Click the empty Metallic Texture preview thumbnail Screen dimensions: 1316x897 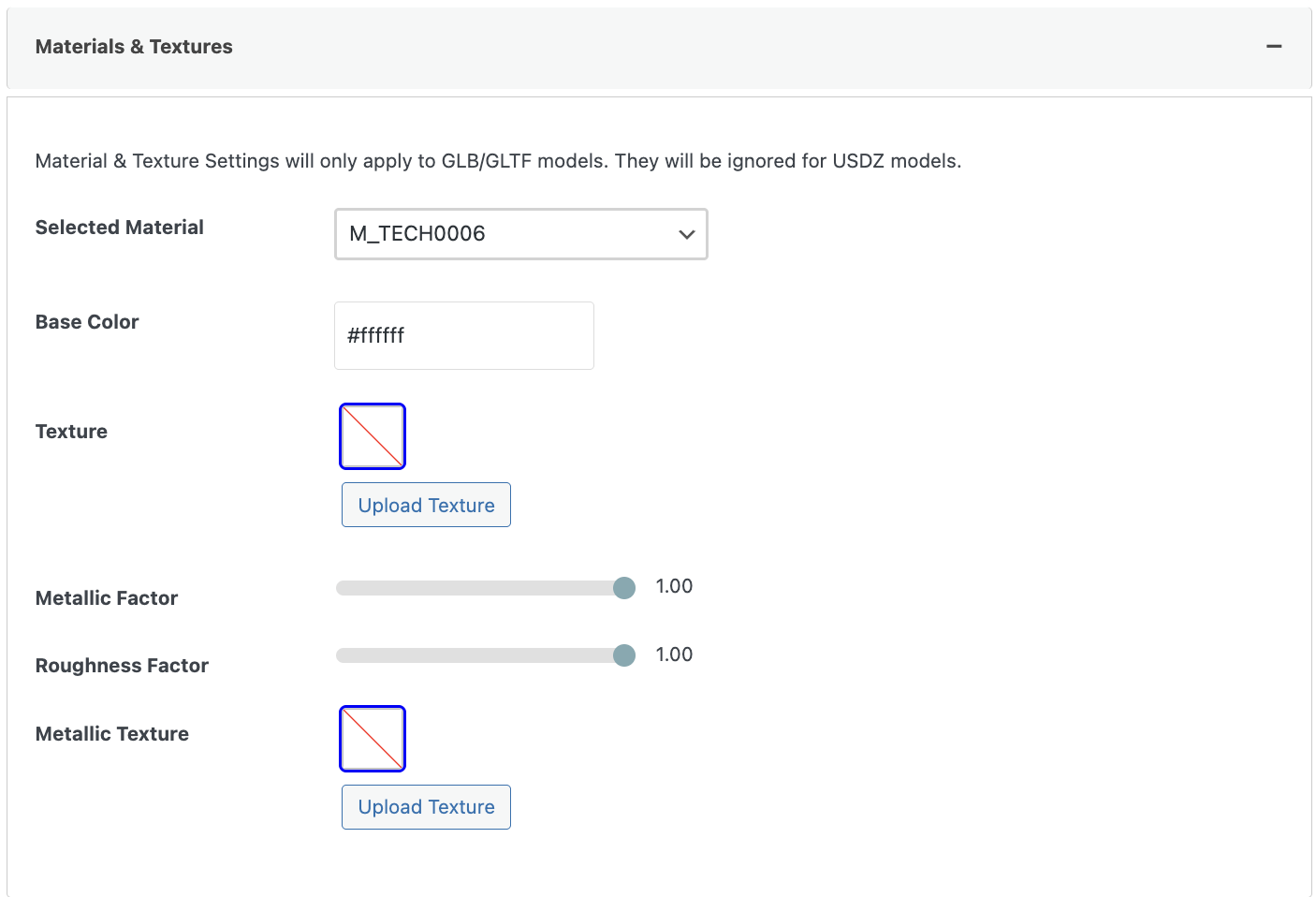click(373, 739)
